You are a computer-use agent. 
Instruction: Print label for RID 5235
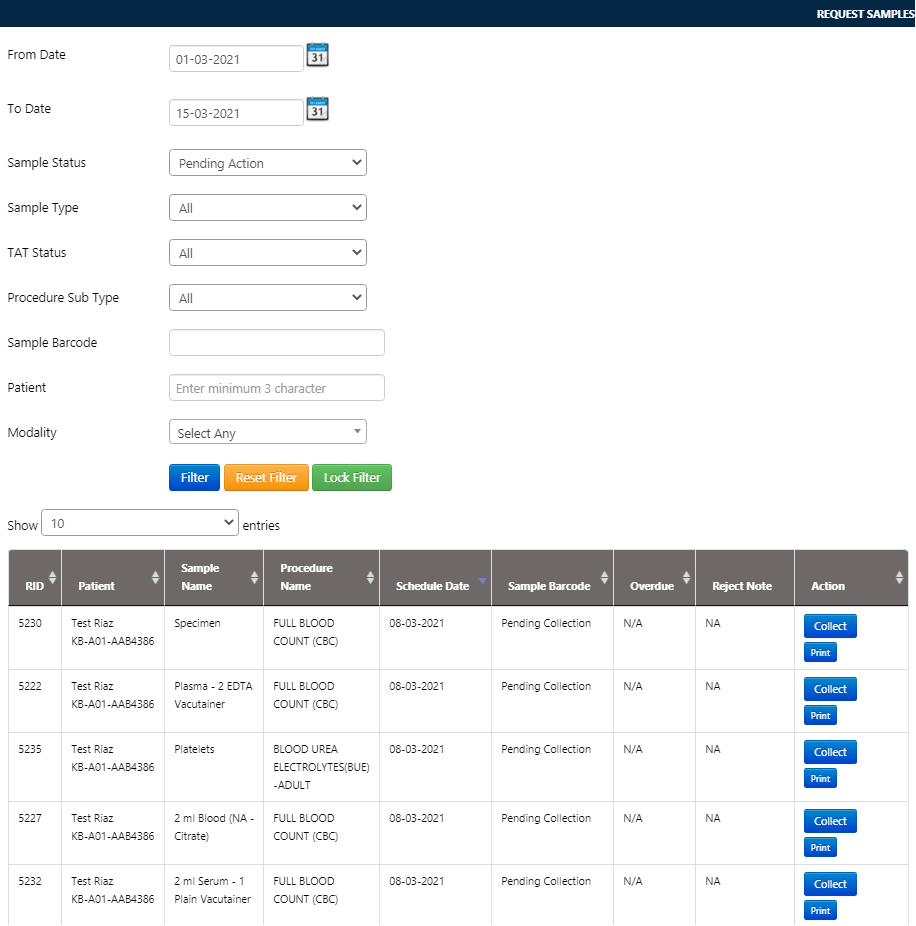820,779
